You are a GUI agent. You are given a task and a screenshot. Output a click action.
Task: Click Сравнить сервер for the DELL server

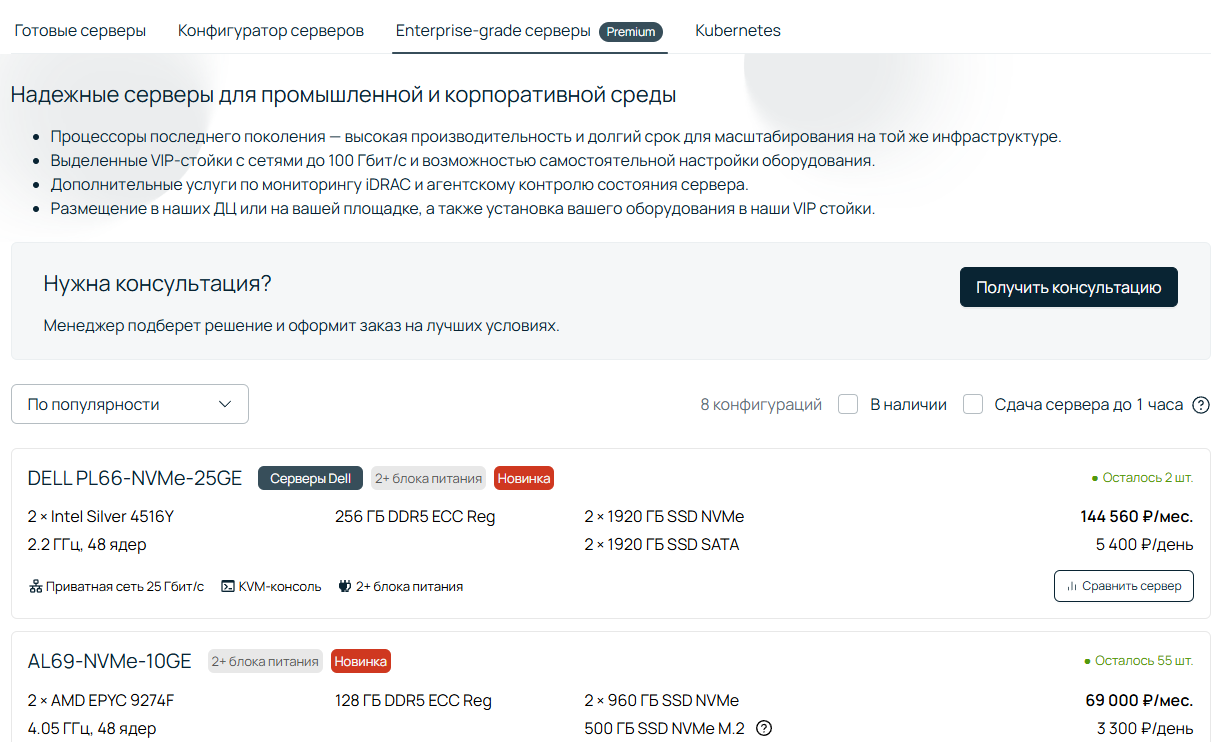click(1123, 586)
